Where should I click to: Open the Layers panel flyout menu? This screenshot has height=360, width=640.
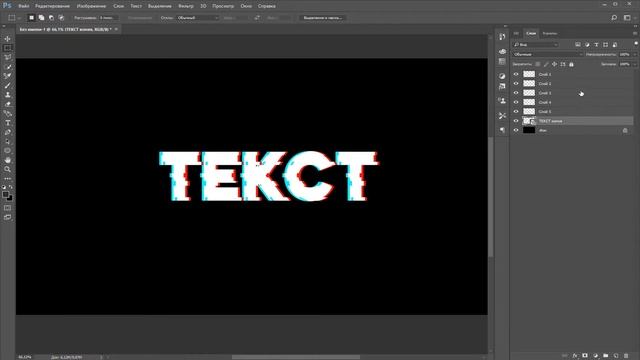(635, 33)
